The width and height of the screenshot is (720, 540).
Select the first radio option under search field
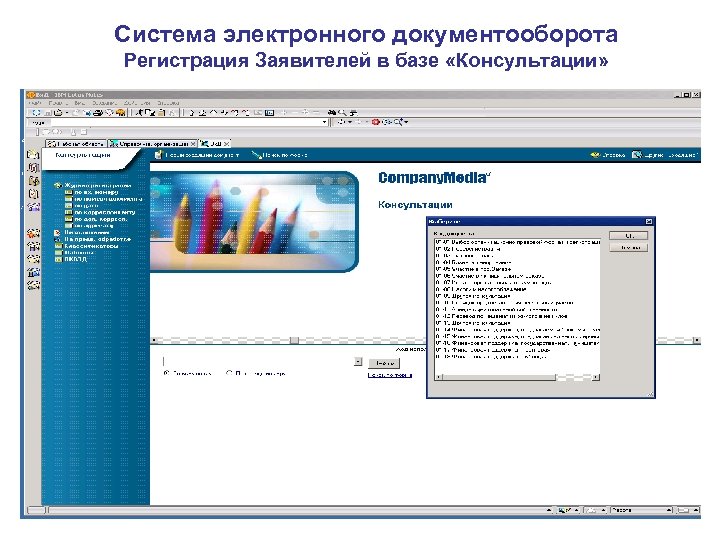point(167,373)
